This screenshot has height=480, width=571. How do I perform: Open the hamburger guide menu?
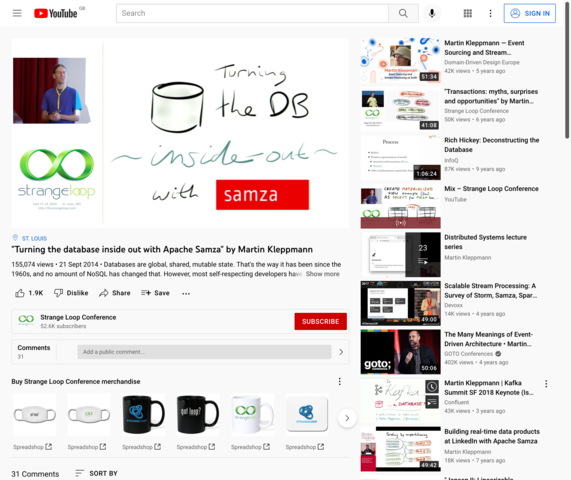click(17, 13)
